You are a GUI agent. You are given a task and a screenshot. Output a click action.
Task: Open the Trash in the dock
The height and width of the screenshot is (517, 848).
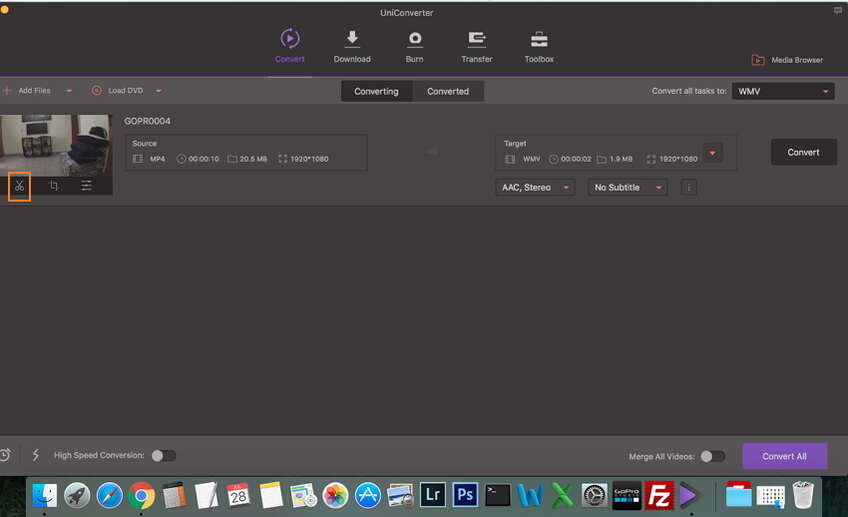[x=803, y=495]
